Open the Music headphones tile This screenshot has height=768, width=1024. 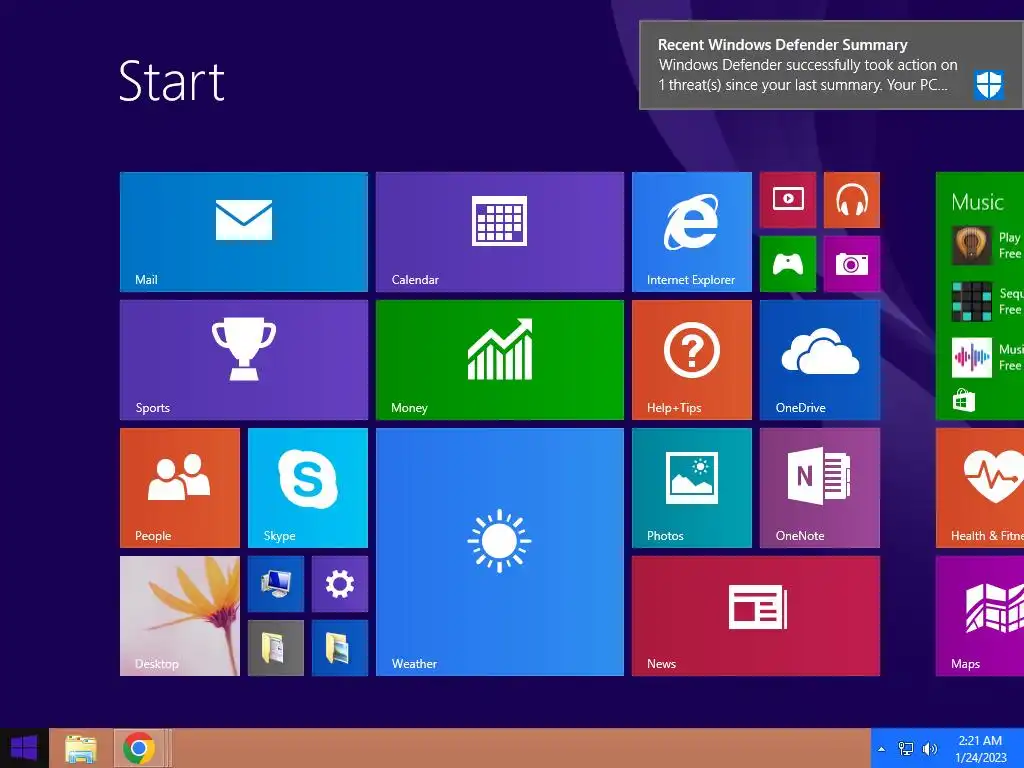point(852,200)
